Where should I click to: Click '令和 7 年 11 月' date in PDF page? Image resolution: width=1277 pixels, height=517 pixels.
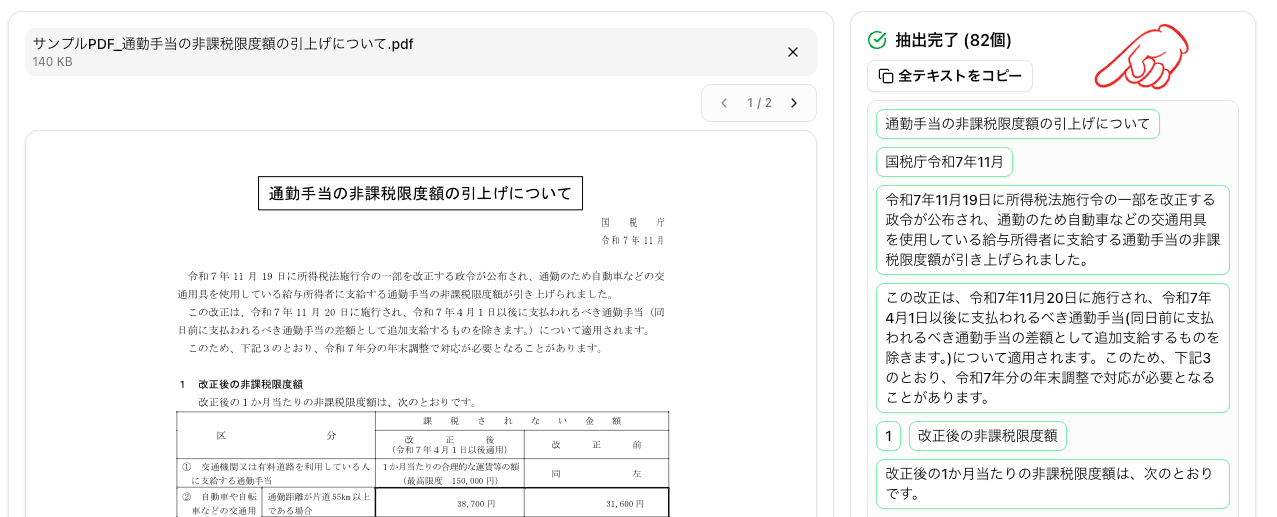pyautogui.click(x=633, y=240)
